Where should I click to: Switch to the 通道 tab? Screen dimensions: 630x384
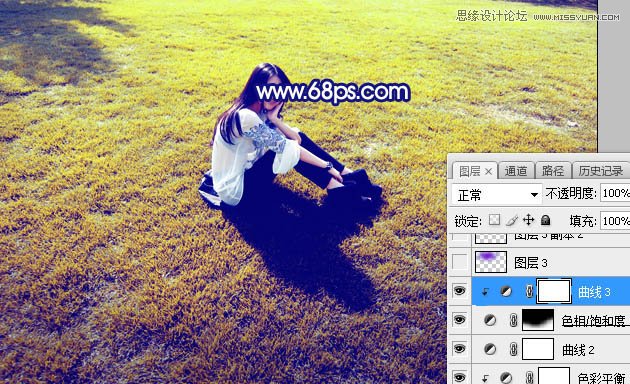(515, 171)
